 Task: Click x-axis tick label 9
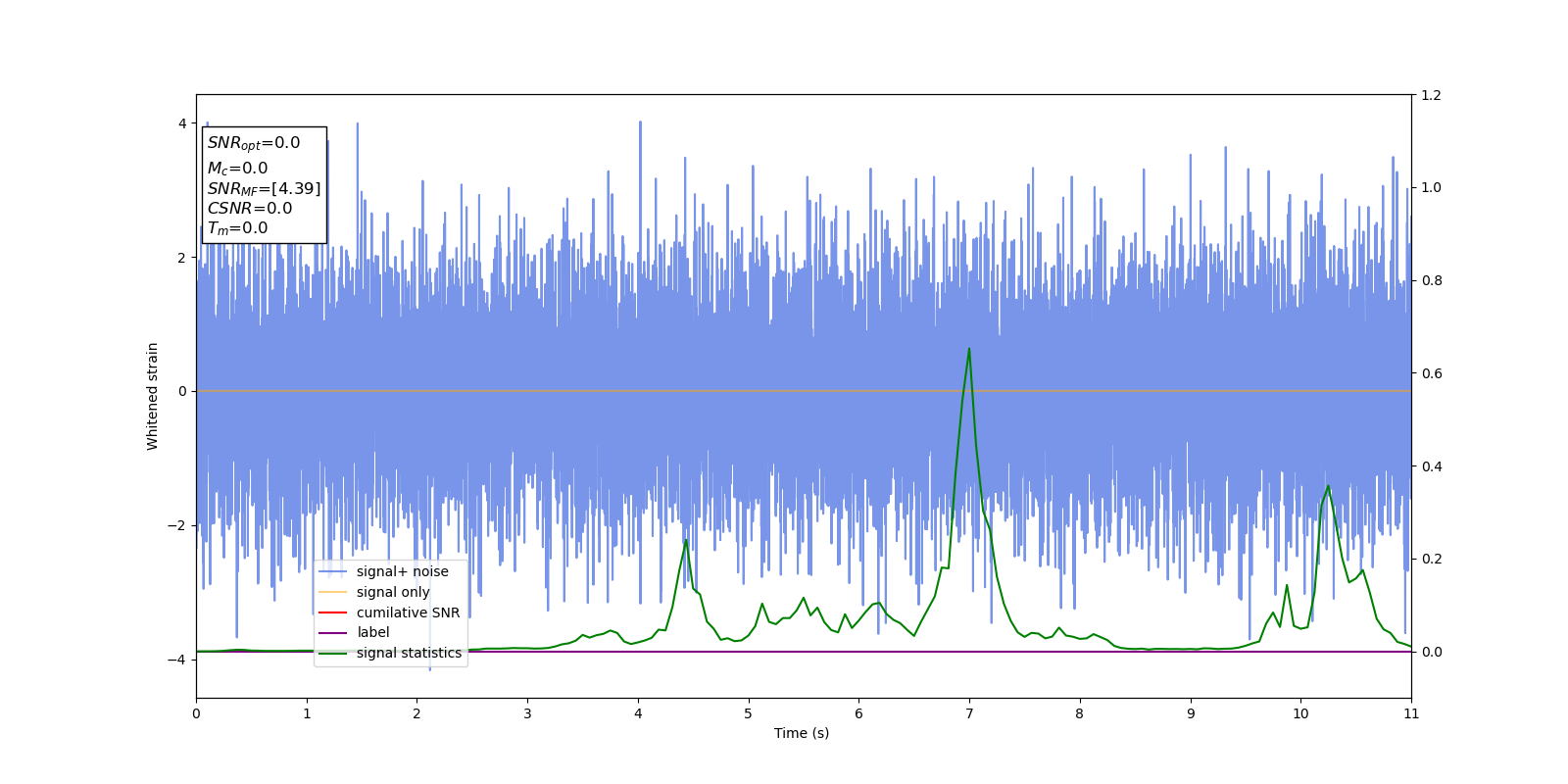click(1191, 713)
